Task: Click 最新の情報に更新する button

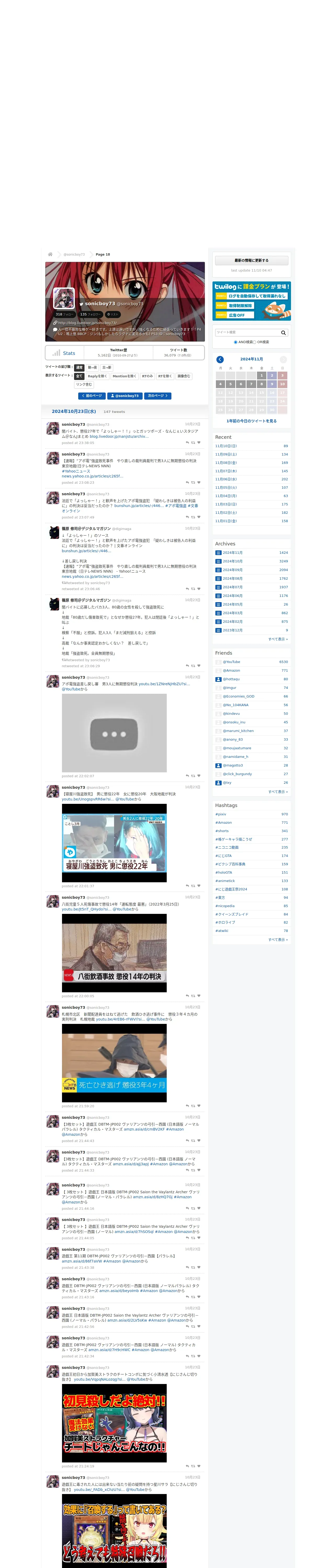Action: tap(251, 261)
